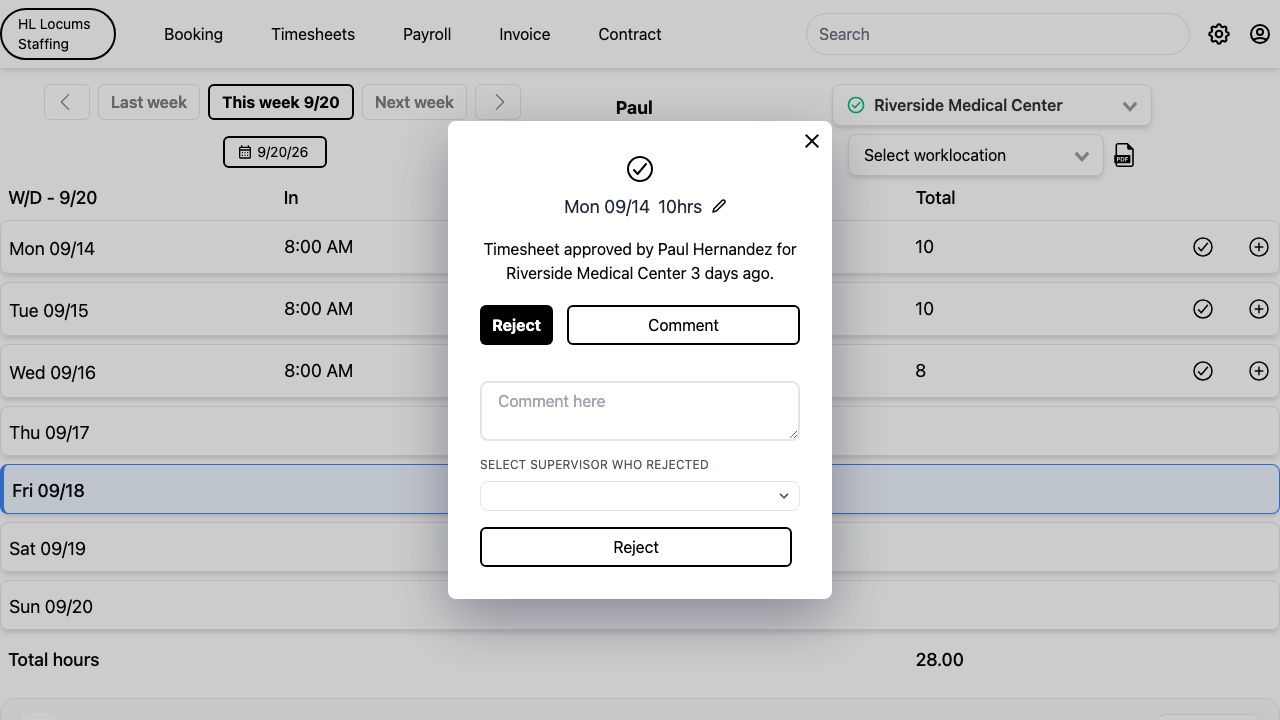This screenshot has width=1280, height=720.
Task: Select the Sun 09/20 row
Action: (x=640, y=606)
